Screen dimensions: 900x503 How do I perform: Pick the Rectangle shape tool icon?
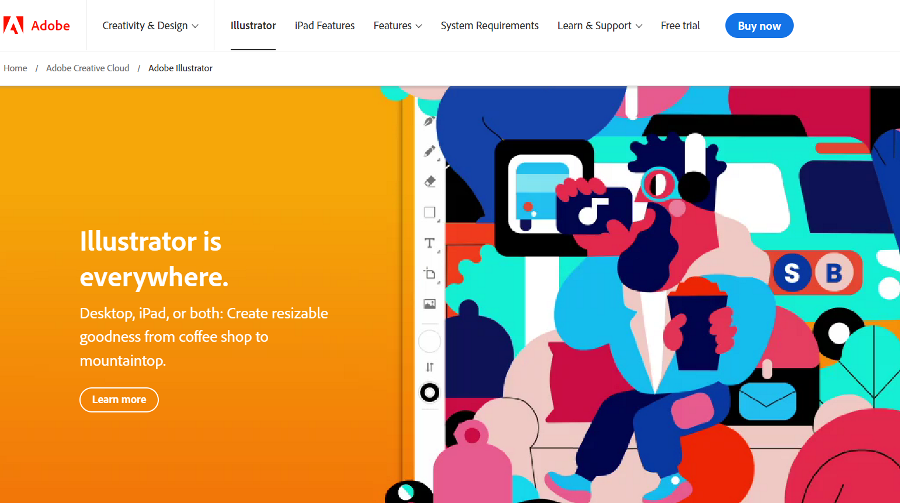coord(430,212)
